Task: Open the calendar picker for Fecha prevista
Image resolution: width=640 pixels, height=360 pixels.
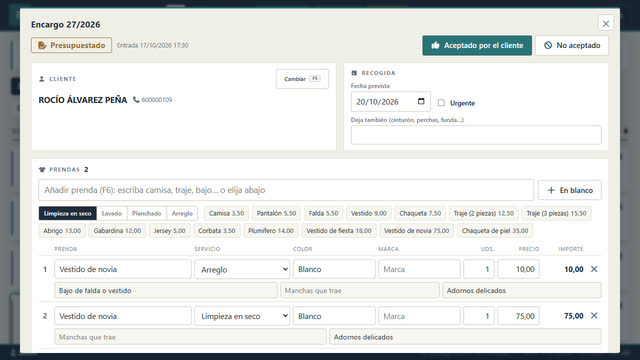Action: pos(421,101)
